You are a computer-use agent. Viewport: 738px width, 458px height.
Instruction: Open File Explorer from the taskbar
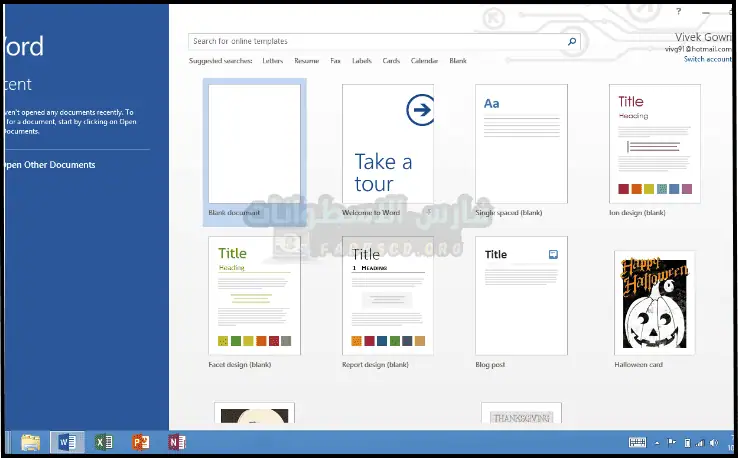click(31, 442)
